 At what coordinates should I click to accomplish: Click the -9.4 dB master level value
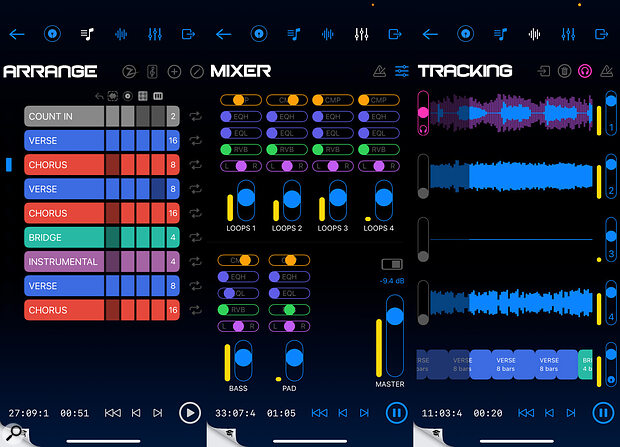[392, 281]
